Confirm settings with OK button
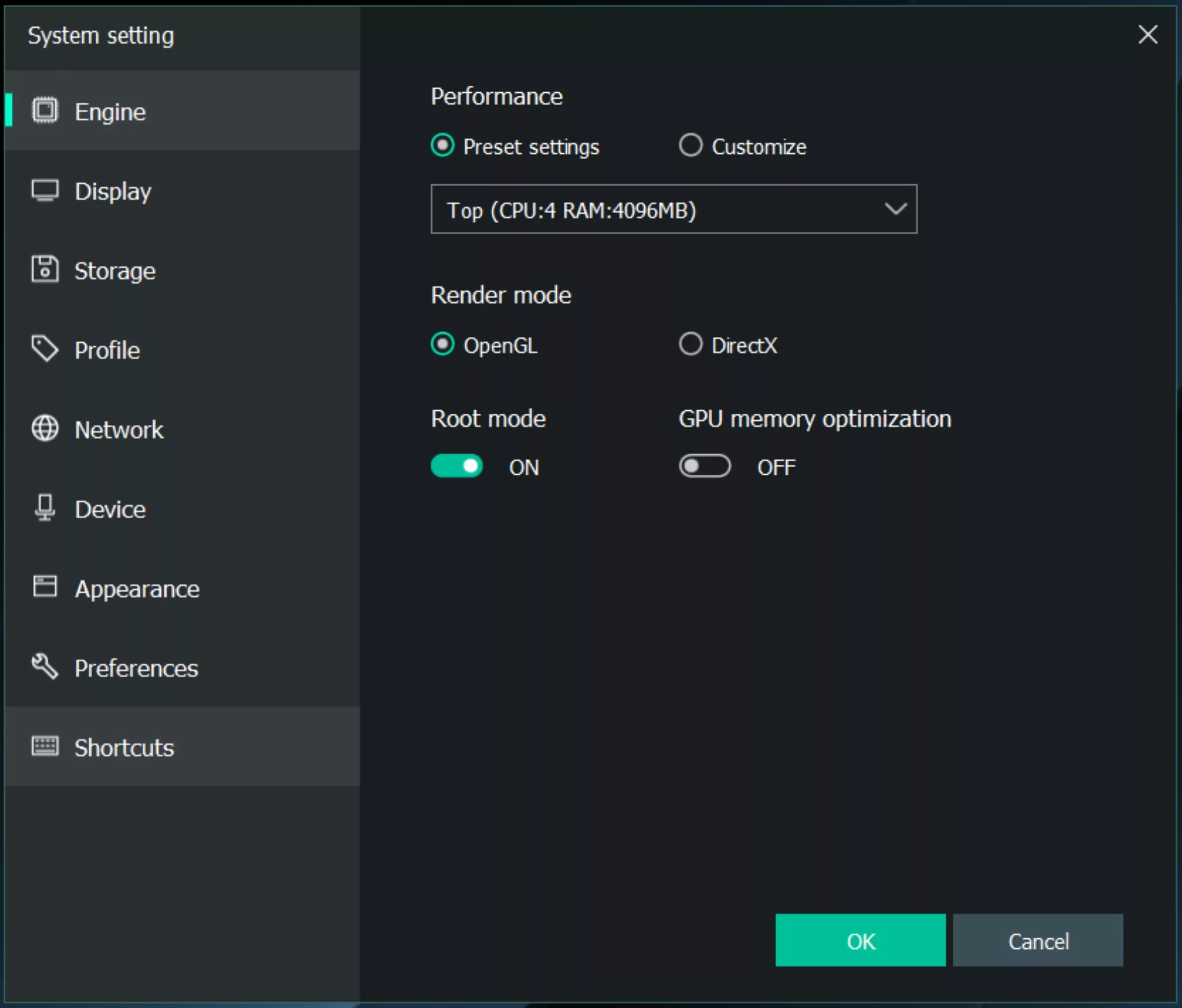 click(860, 941)
